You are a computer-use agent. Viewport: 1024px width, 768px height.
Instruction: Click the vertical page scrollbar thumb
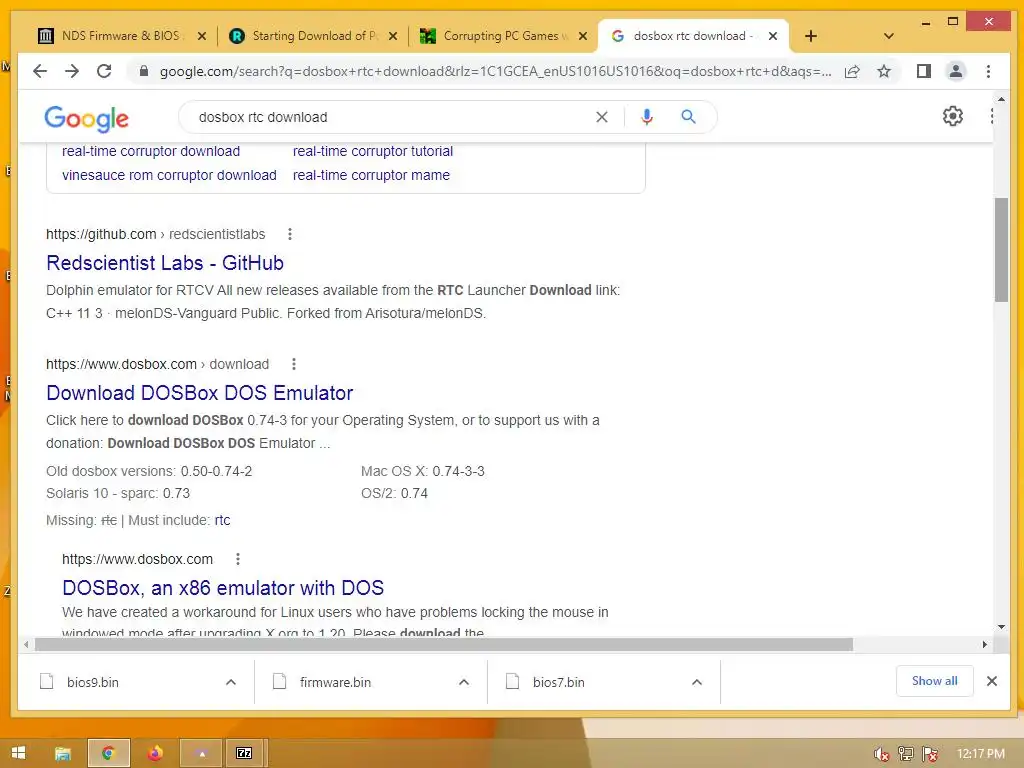pos(1001,249)
